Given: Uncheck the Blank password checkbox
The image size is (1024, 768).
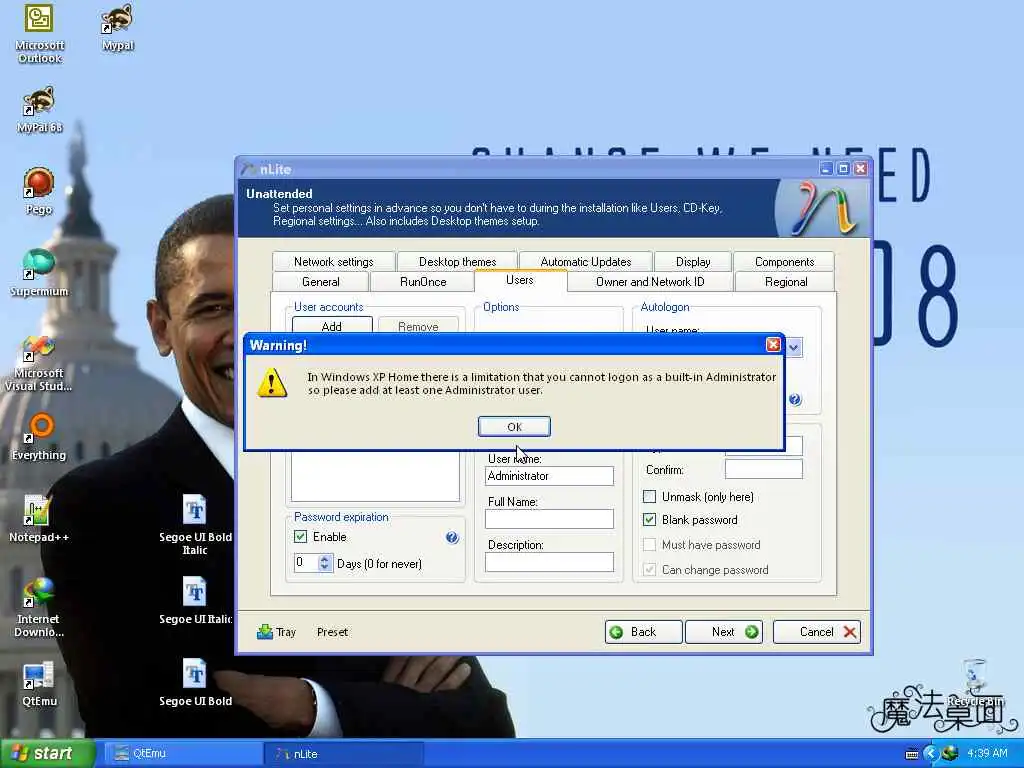Looking at the screenshot, I should pos(650,520).
